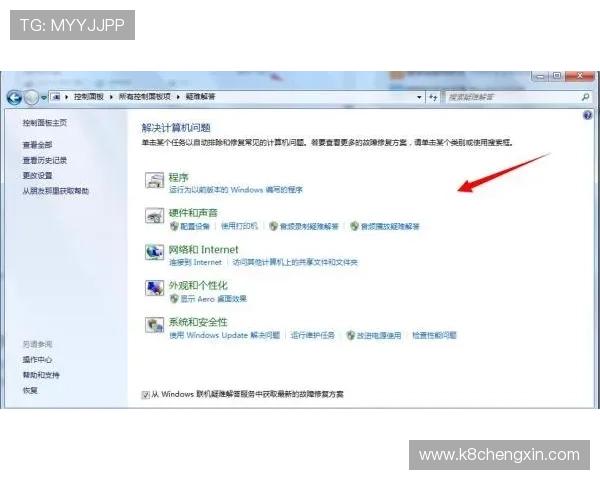
Task: Click shield icon beside 音频录制疑难解答
Action: [273, 226]
